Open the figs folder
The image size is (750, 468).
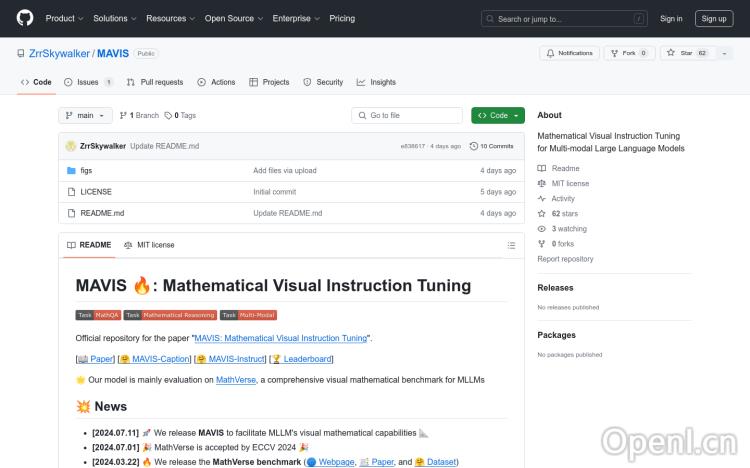pyautogui.click(x=86, y=170)
